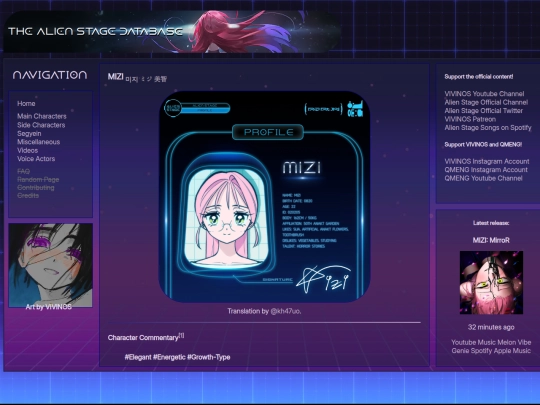Image resolution: width=540 pixels, height=405 pixels.
Task: Open QMENG Instagram Account link
Action: click(x=486, y=170)
